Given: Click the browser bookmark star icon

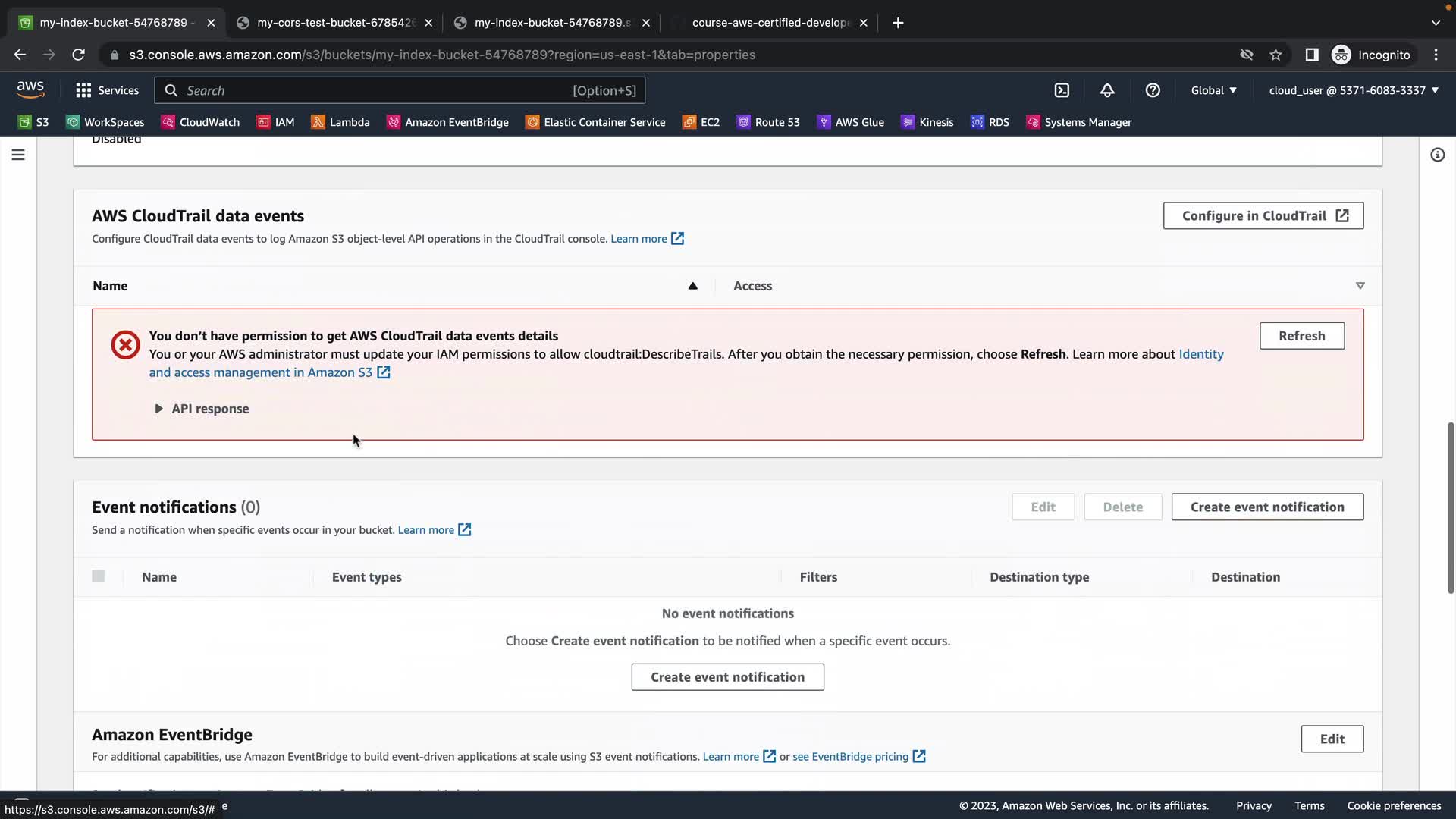Looking at the screenshot, I should pos(1276,55).
